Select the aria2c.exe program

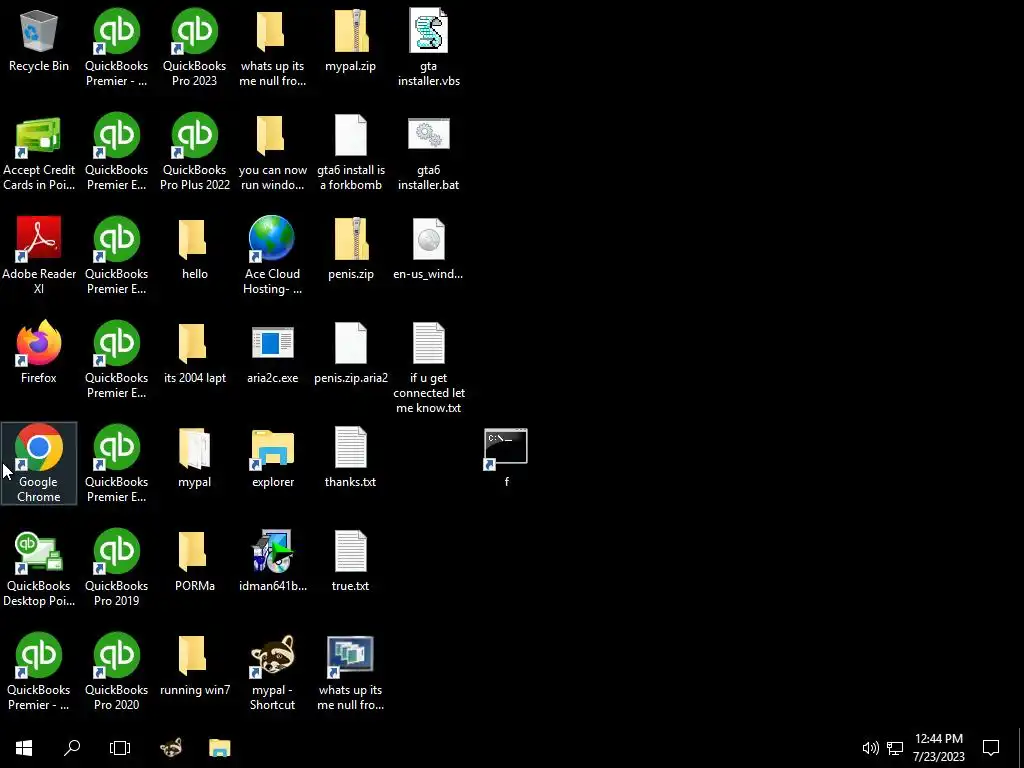point(272,353)
